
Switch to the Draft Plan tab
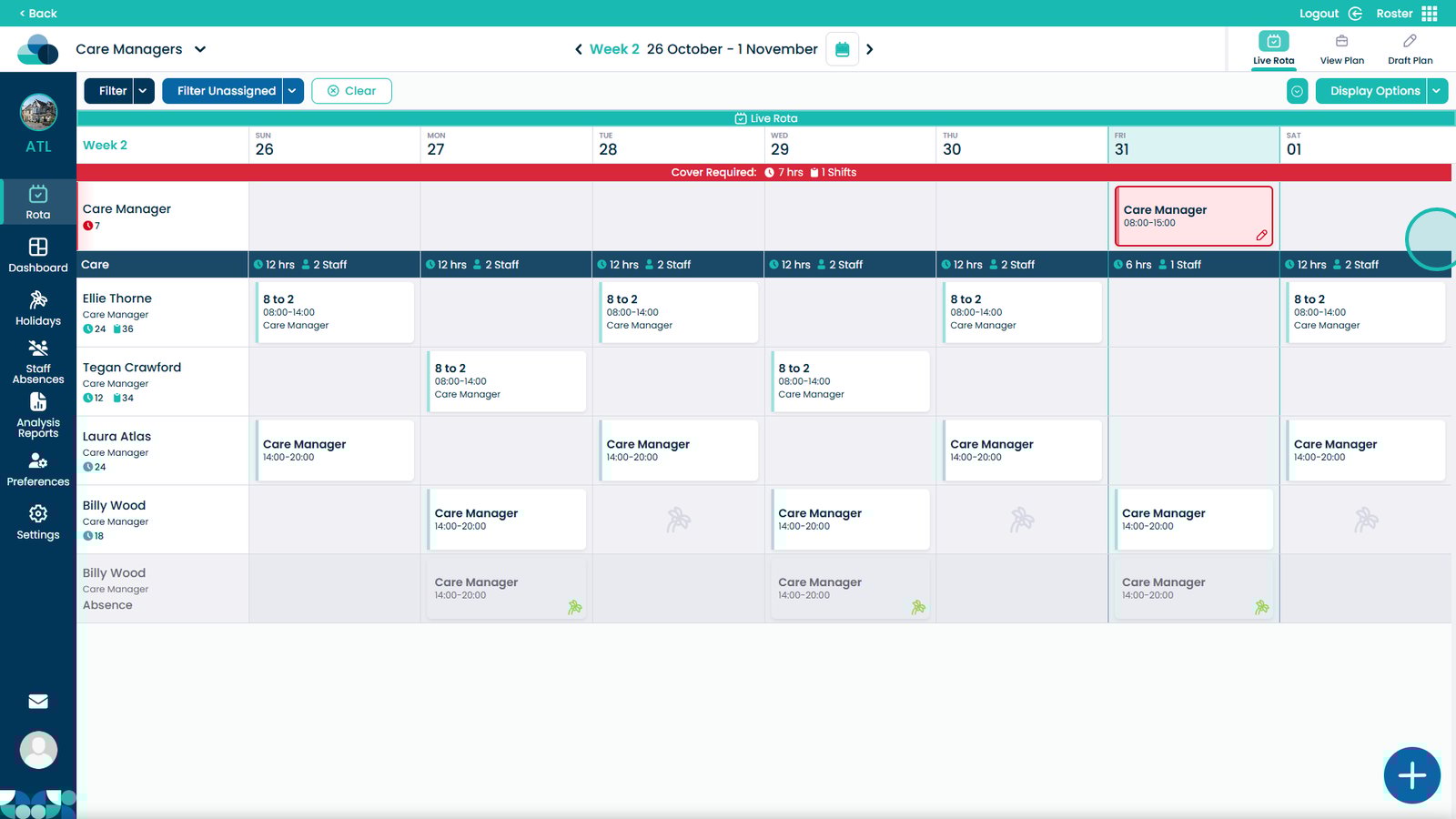point(1410,49)
